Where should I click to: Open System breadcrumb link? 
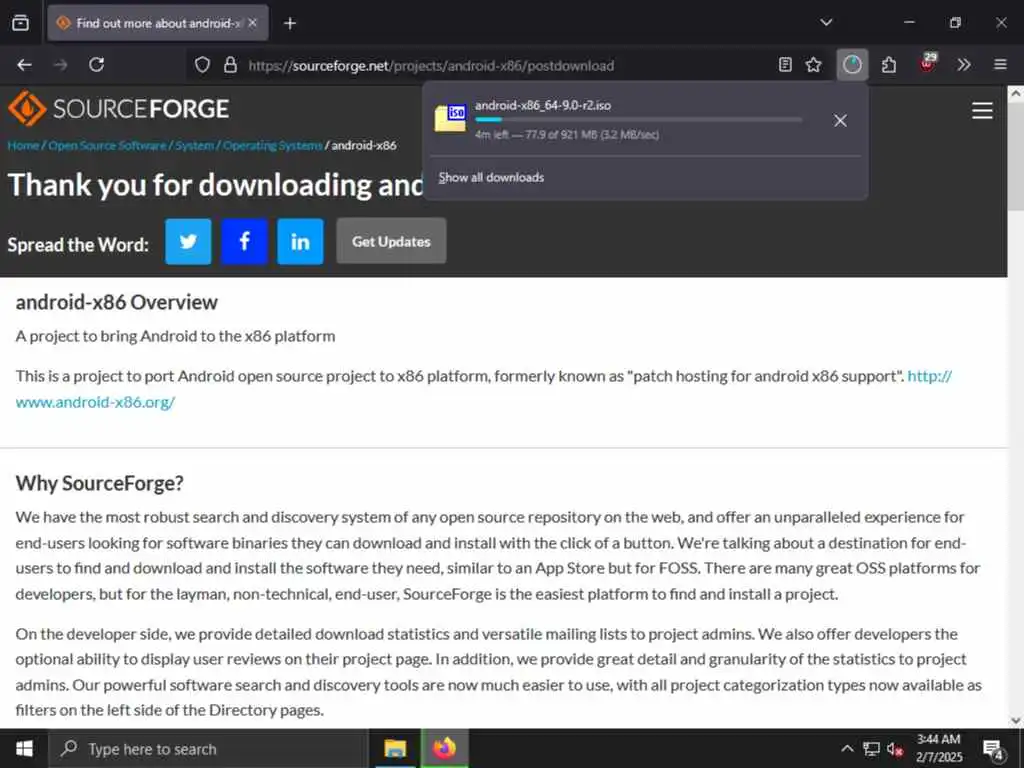click(x=194, y=145)
